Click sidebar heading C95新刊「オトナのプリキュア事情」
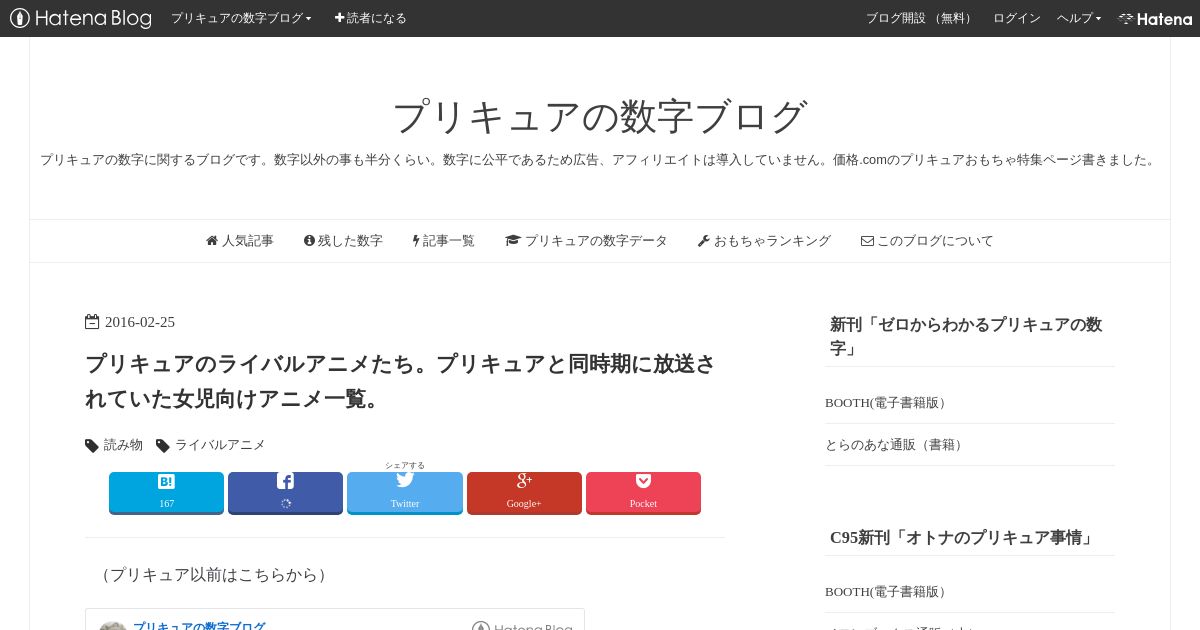The height and width of the screenshot is (630, 1200). [963, 538]
